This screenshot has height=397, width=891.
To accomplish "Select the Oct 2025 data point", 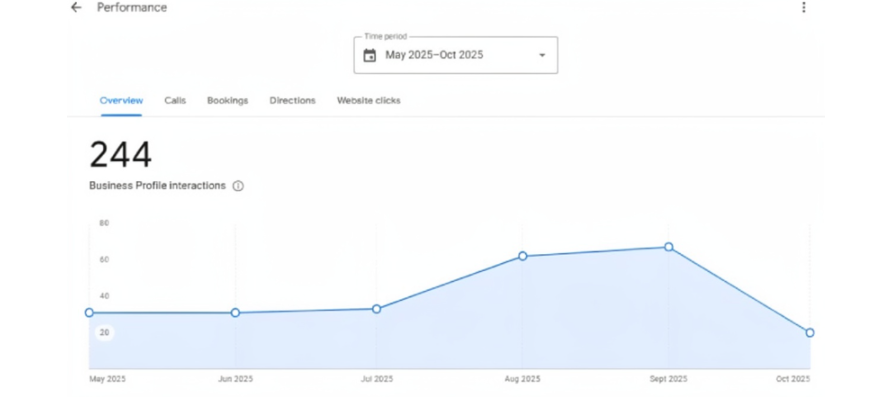I will 810,333.
